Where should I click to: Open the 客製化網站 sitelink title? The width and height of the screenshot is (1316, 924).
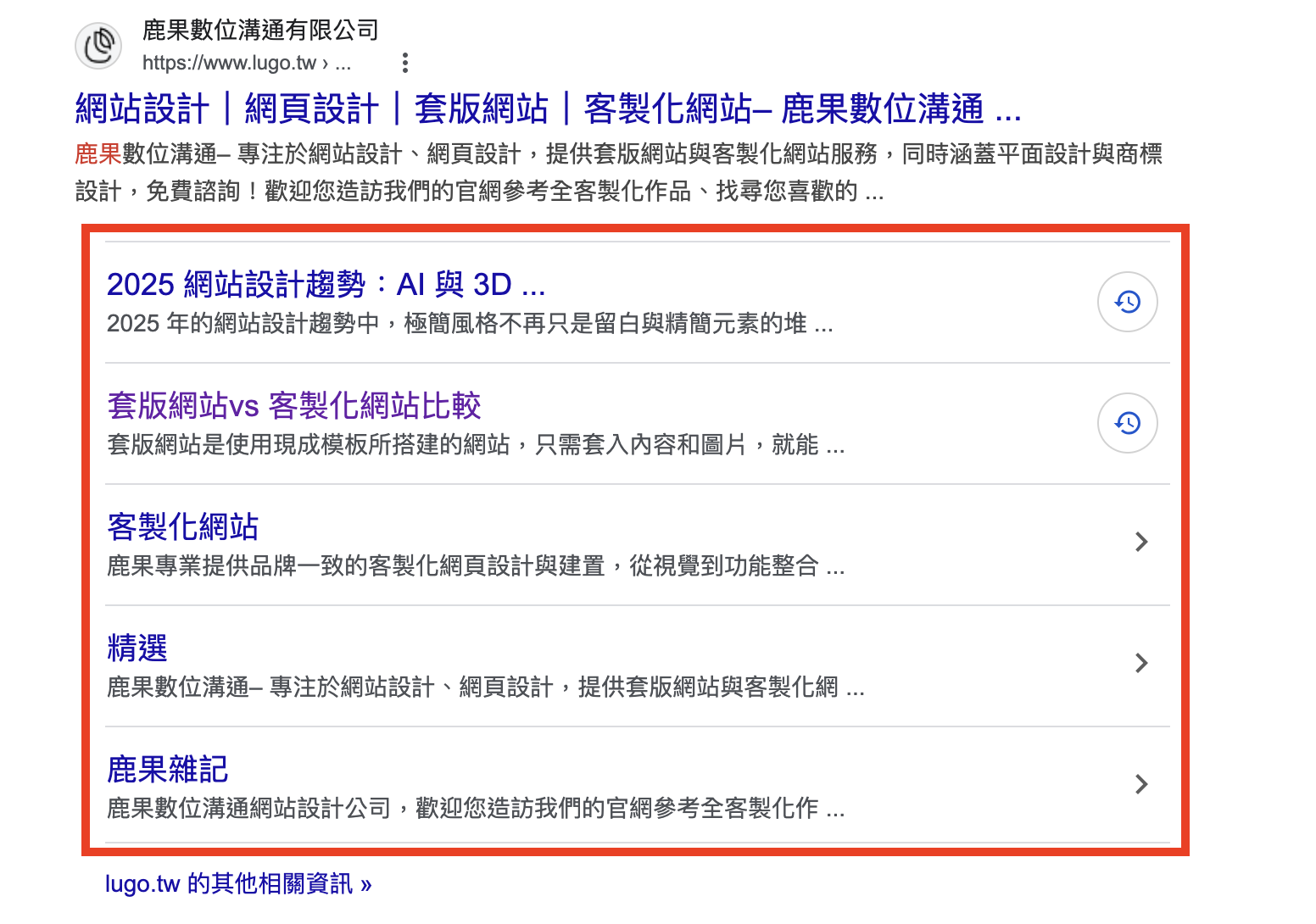(182, 527)
